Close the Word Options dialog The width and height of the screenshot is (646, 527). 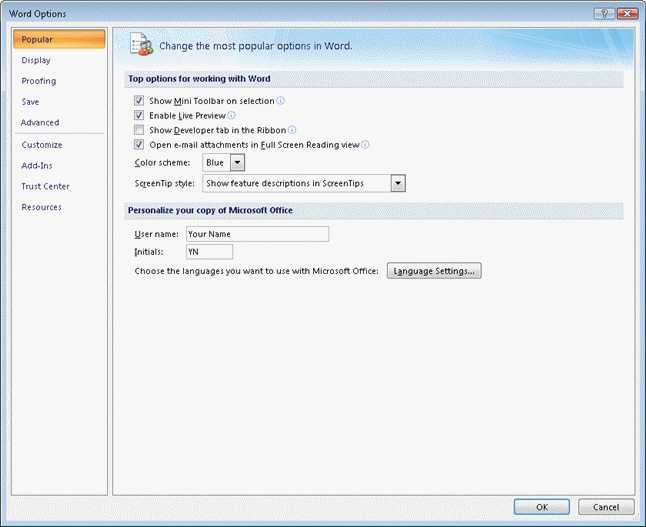point(627,14)
